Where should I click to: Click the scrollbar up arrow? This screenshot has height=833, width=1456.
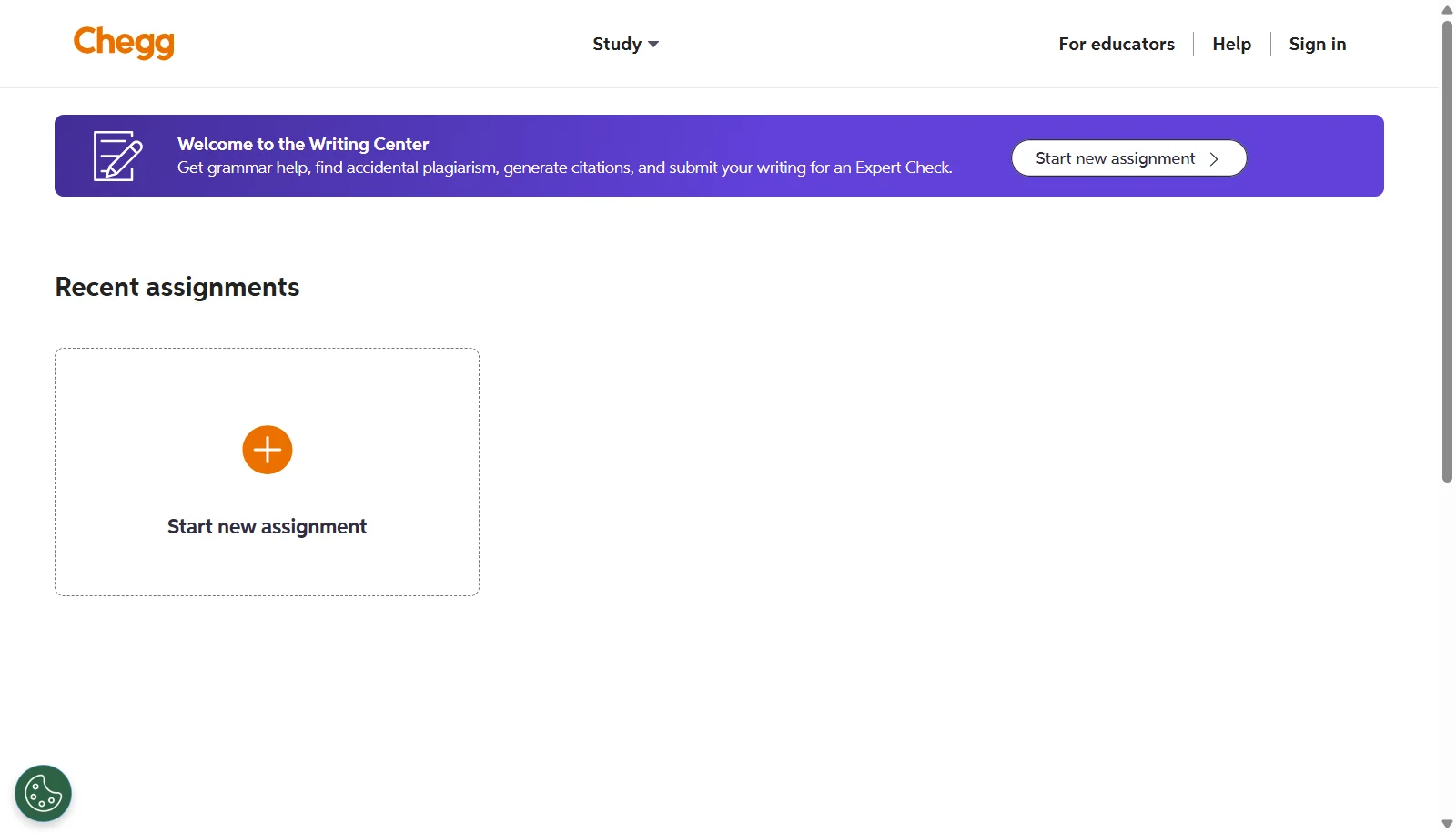[1447, 10]
